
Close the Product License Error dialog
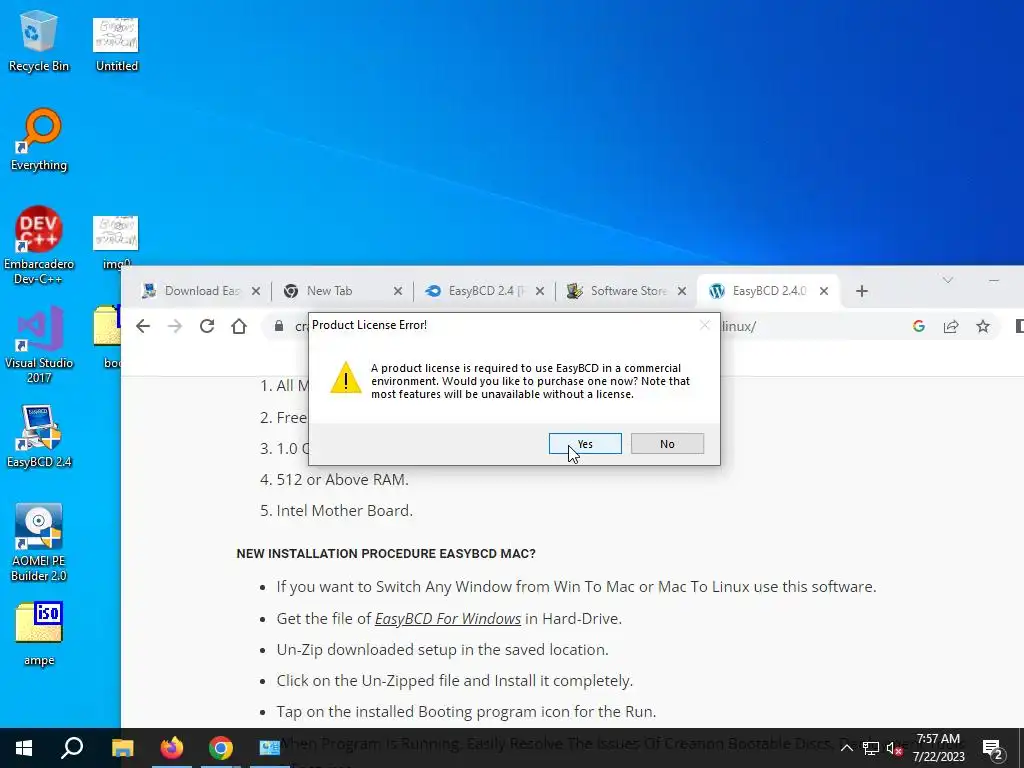[x=704, y=325]
